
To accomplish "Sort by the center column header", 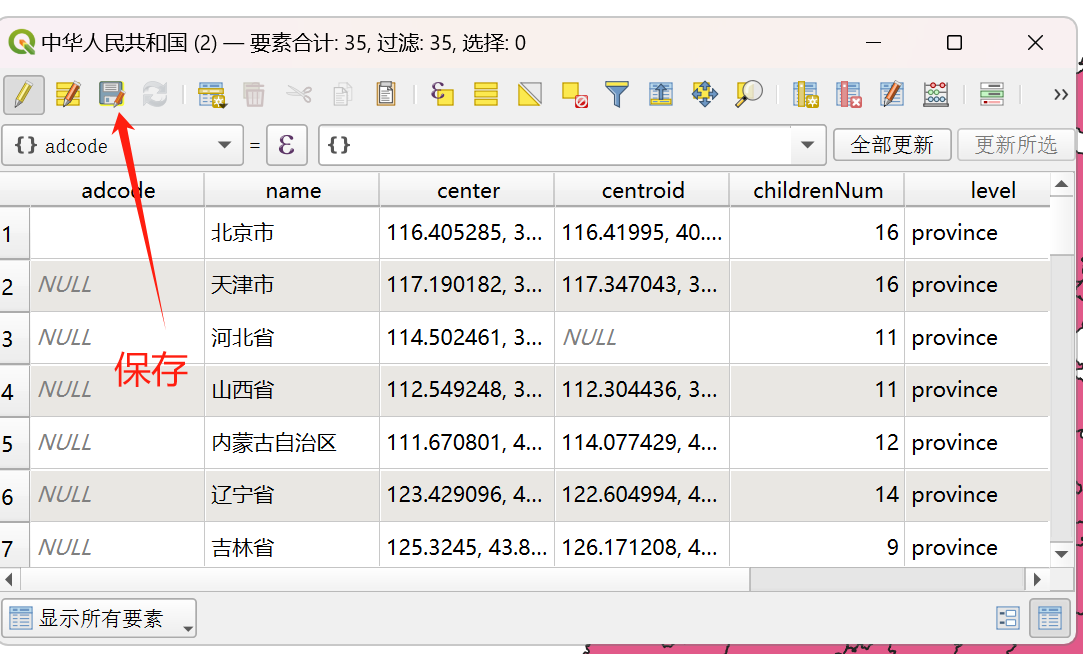I will 468,190.
